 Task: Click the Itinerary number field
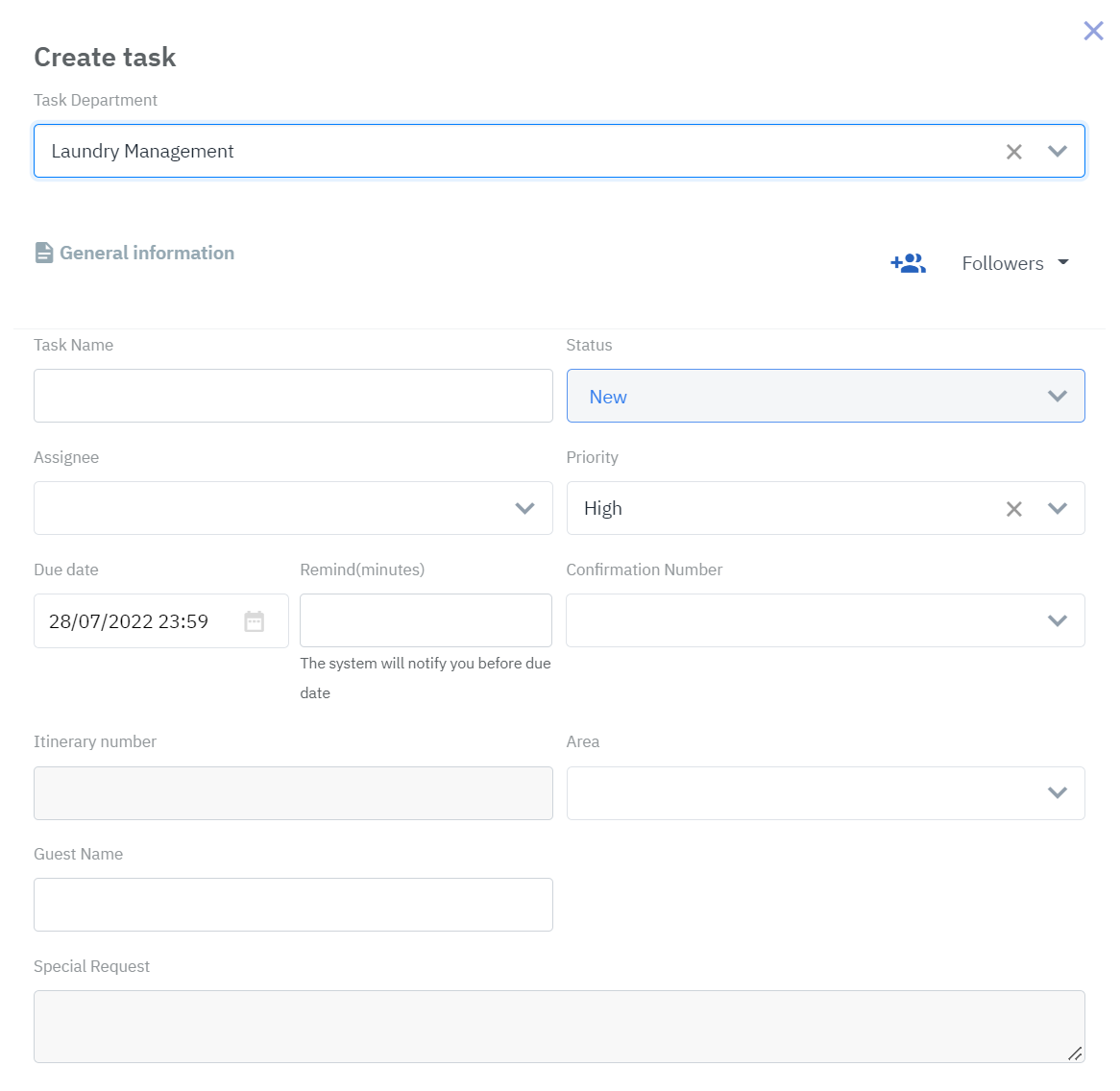293,793
